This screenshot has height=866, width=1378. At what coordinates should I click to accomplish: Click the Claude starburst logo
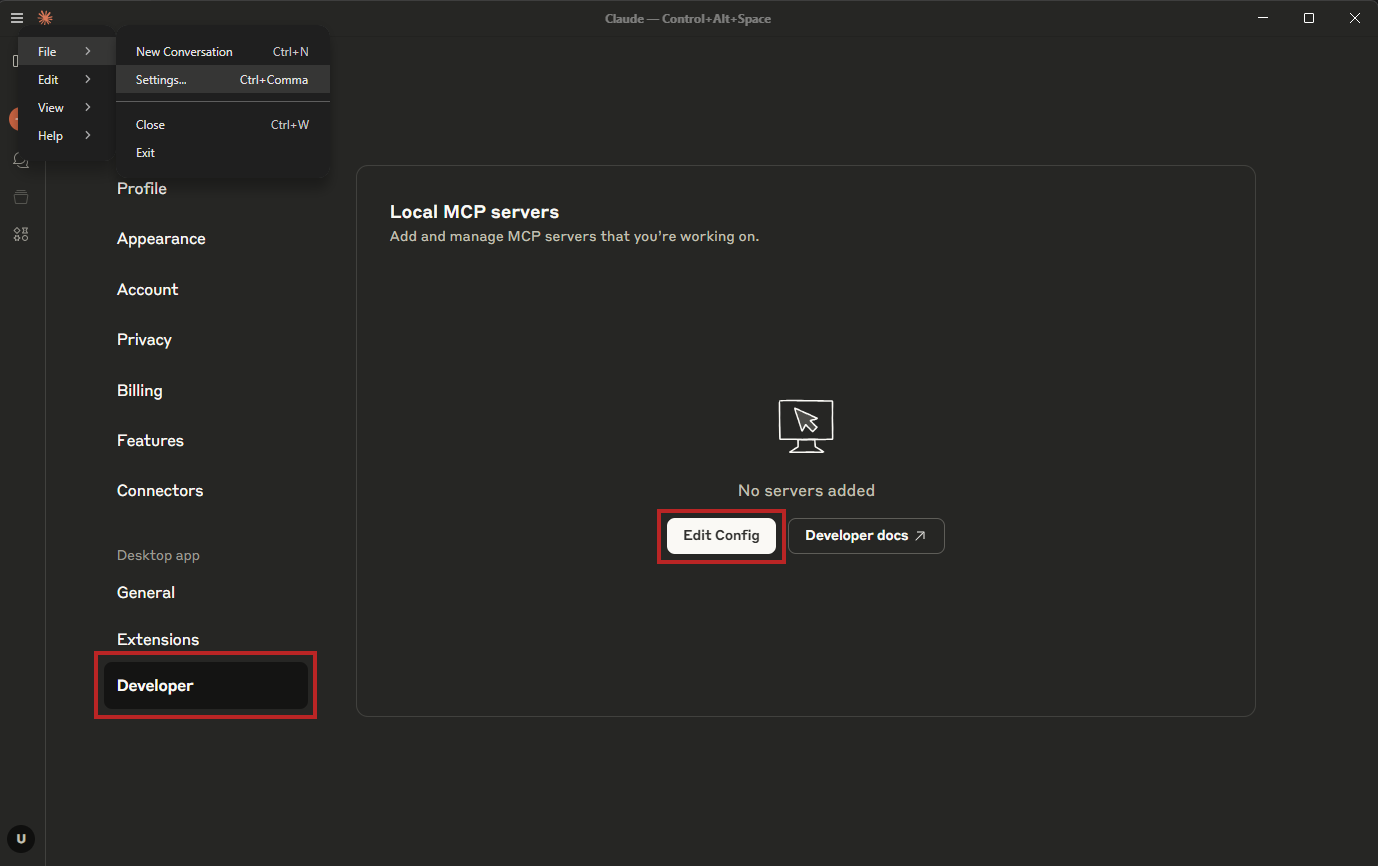coord(44,18)
